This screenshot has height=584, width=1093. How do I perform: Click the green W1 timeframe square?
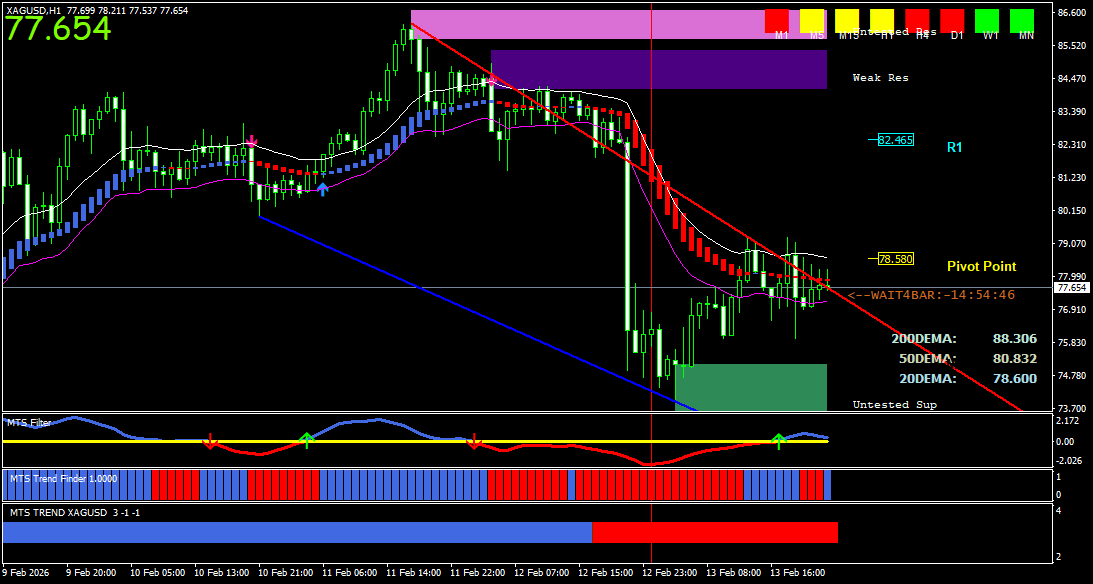click(987, 20)
